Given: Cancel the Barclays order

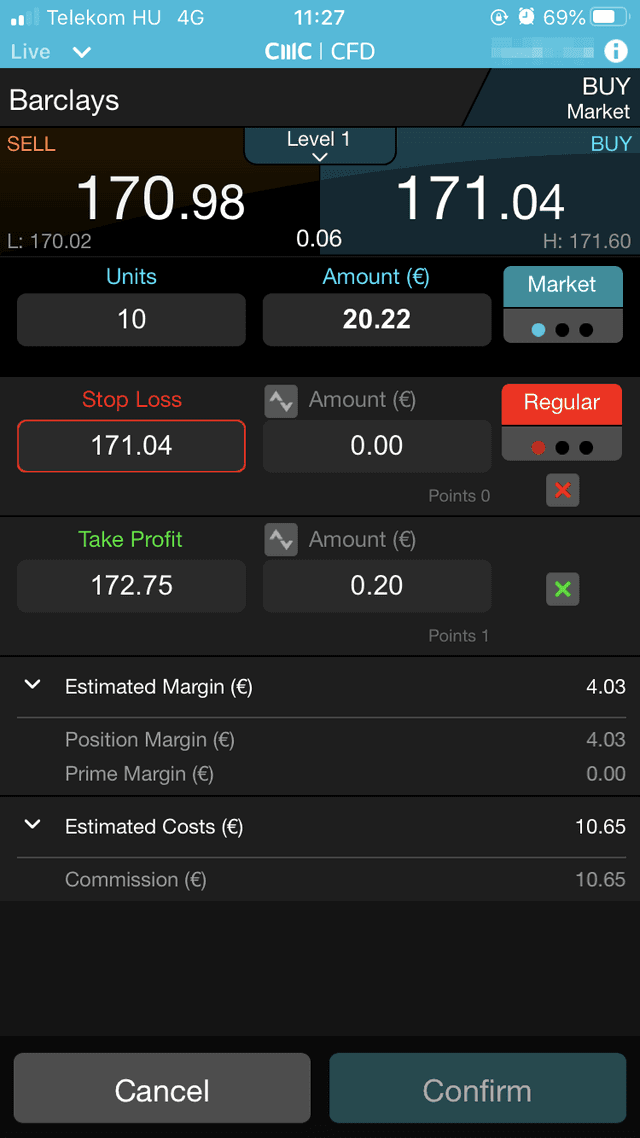Looking at the screenshot, I should point(161,1088).
